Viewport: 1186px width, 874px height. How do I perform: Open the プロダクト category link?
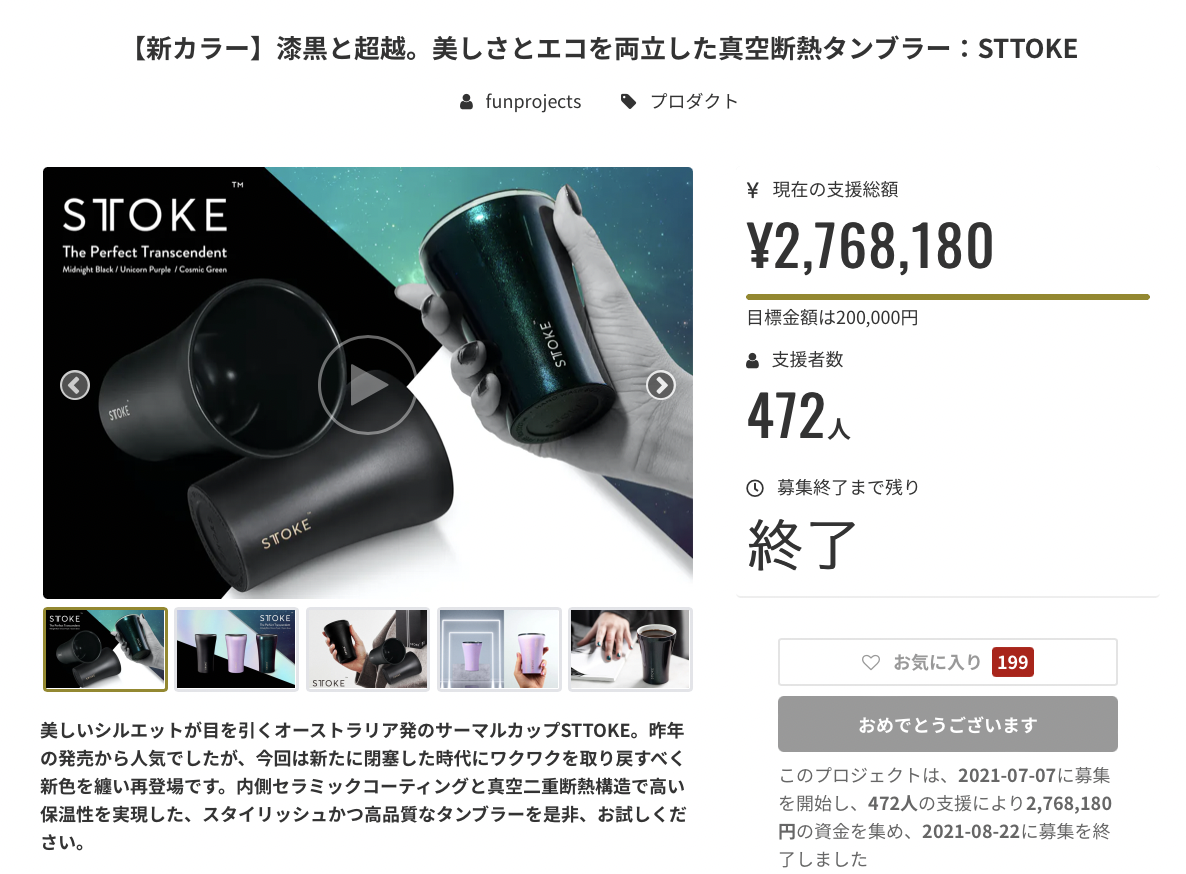tap(694, 101)
